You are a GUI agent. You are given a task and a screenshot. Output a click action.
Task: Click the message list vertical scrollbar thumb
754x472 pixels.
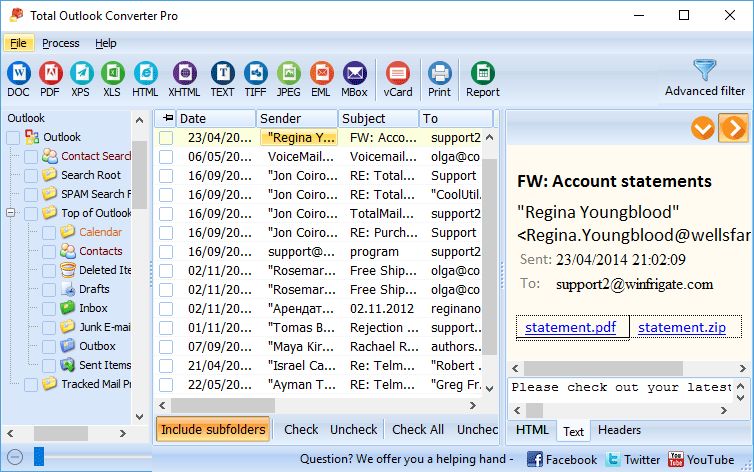[x=490, y=257]
